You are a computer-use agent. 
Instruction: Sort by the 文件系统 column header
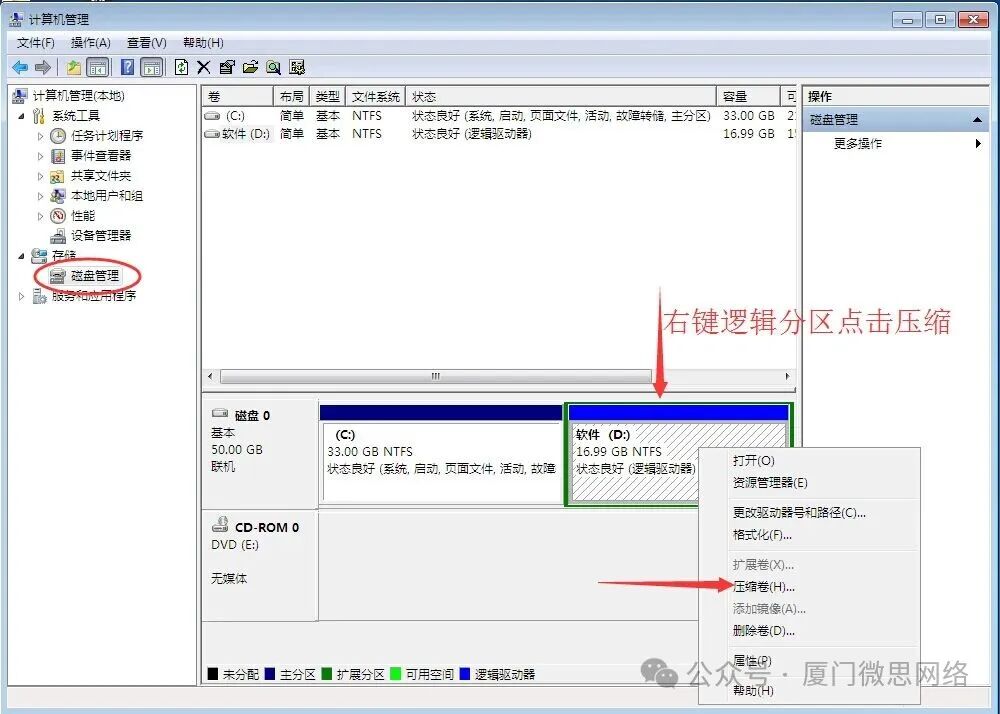(376, 96)
